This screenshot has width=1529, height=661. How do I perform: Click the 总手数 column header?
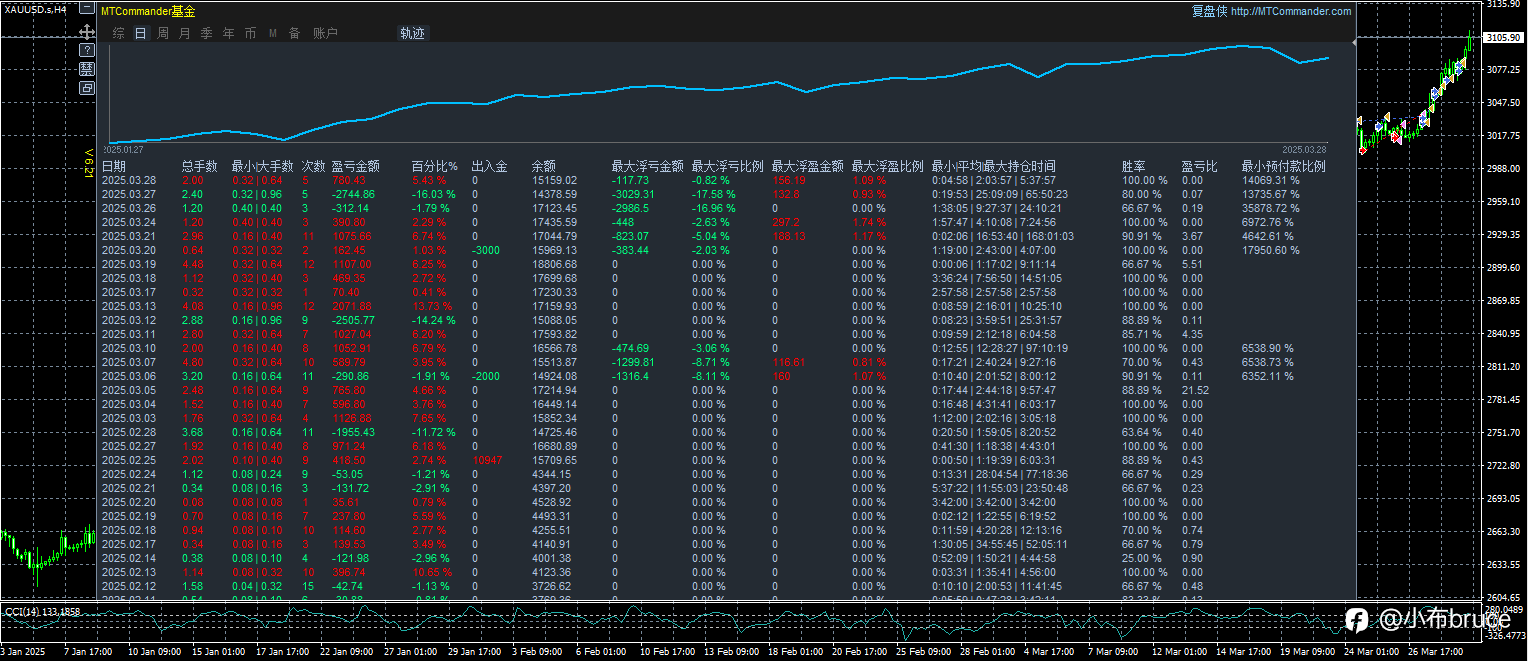(x=200, y=166)
